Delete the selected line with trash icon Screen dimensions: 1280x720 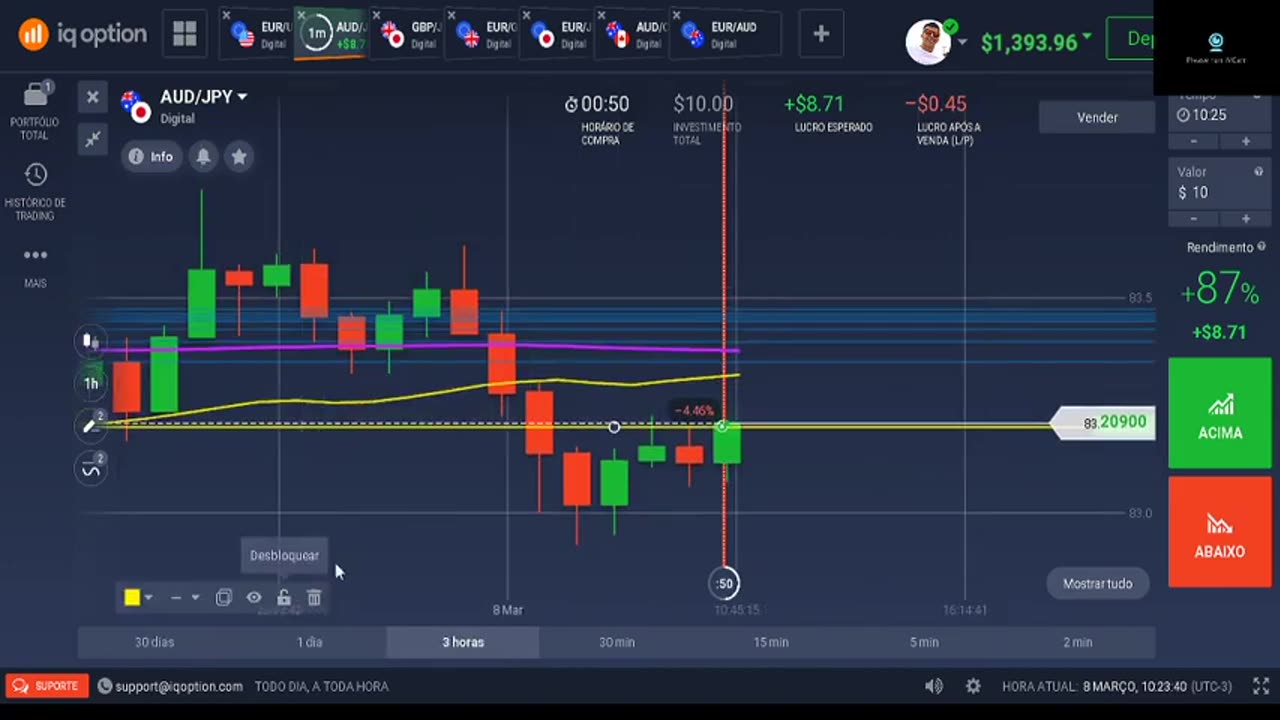pos(314,598)
